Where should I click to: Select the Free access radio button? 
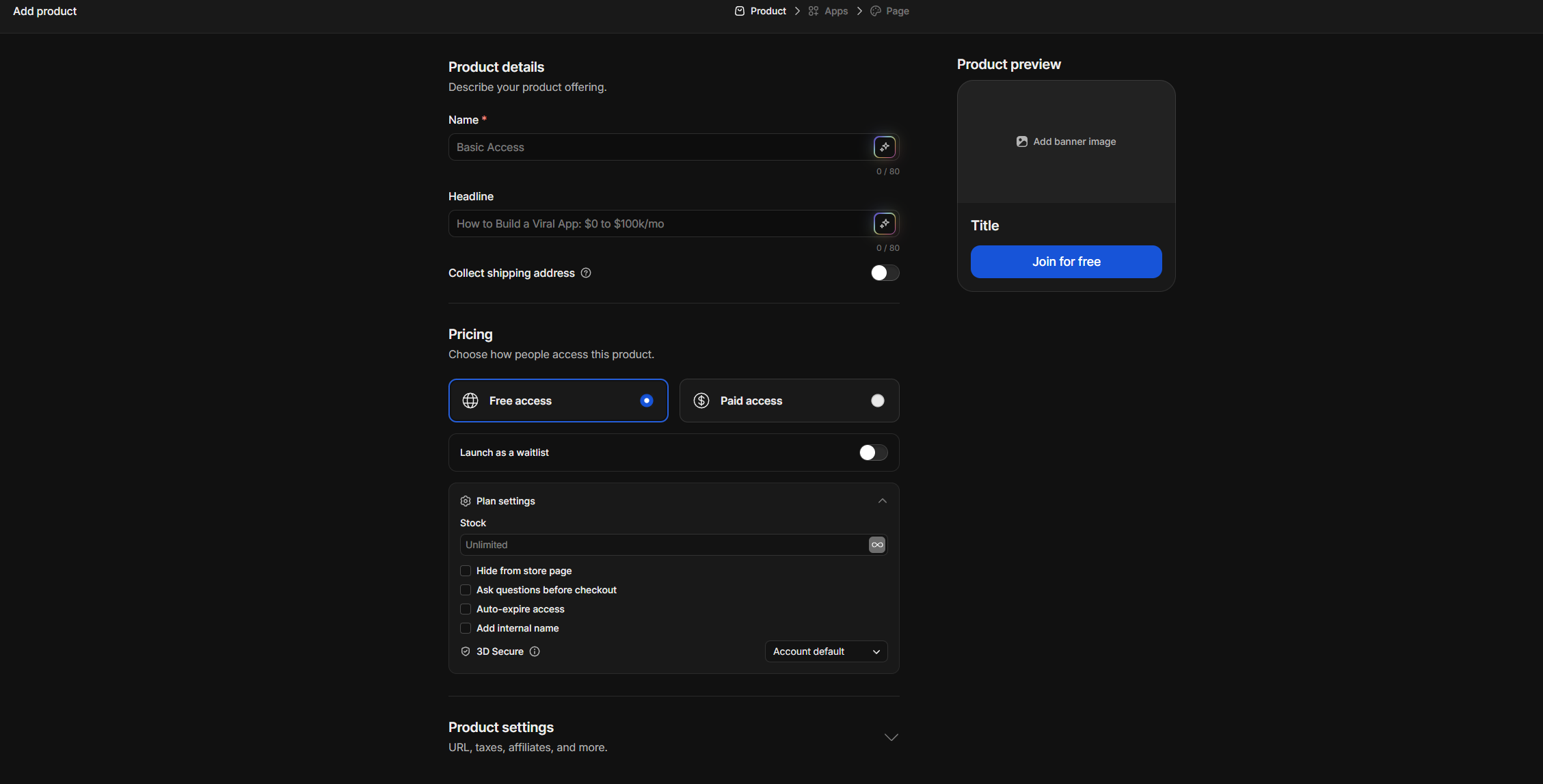(x=647, y=401)
